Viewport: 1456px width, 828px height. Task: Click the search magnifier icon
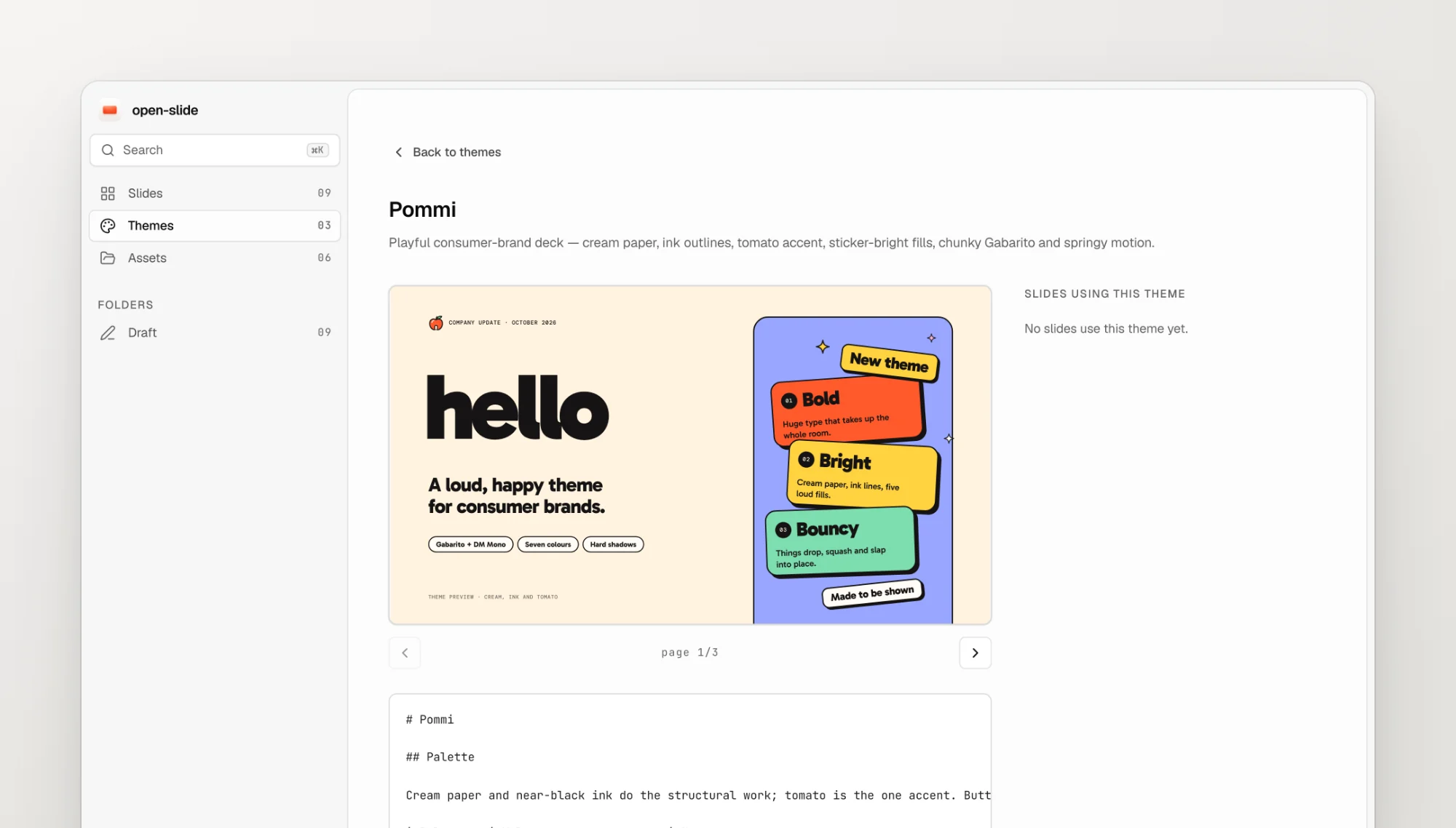[108, 150]
